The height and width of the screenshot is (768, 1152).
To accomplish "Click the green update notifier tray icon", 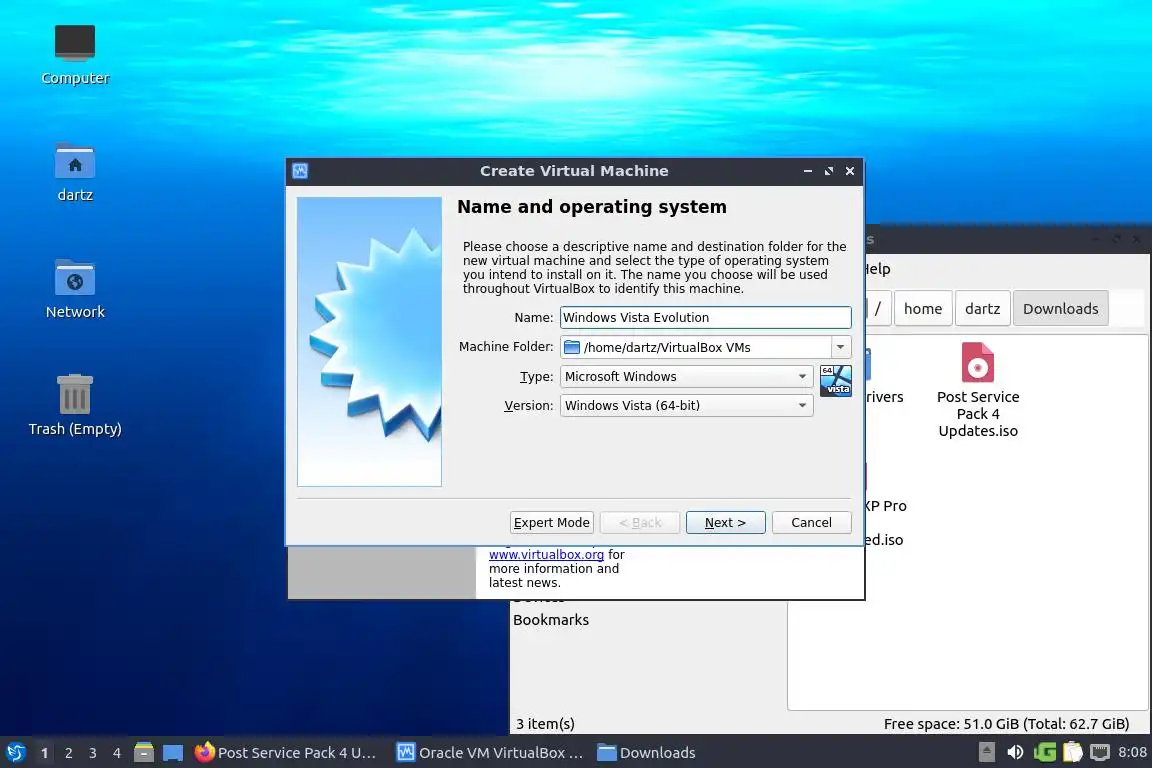I will [x=1044, y=752].
